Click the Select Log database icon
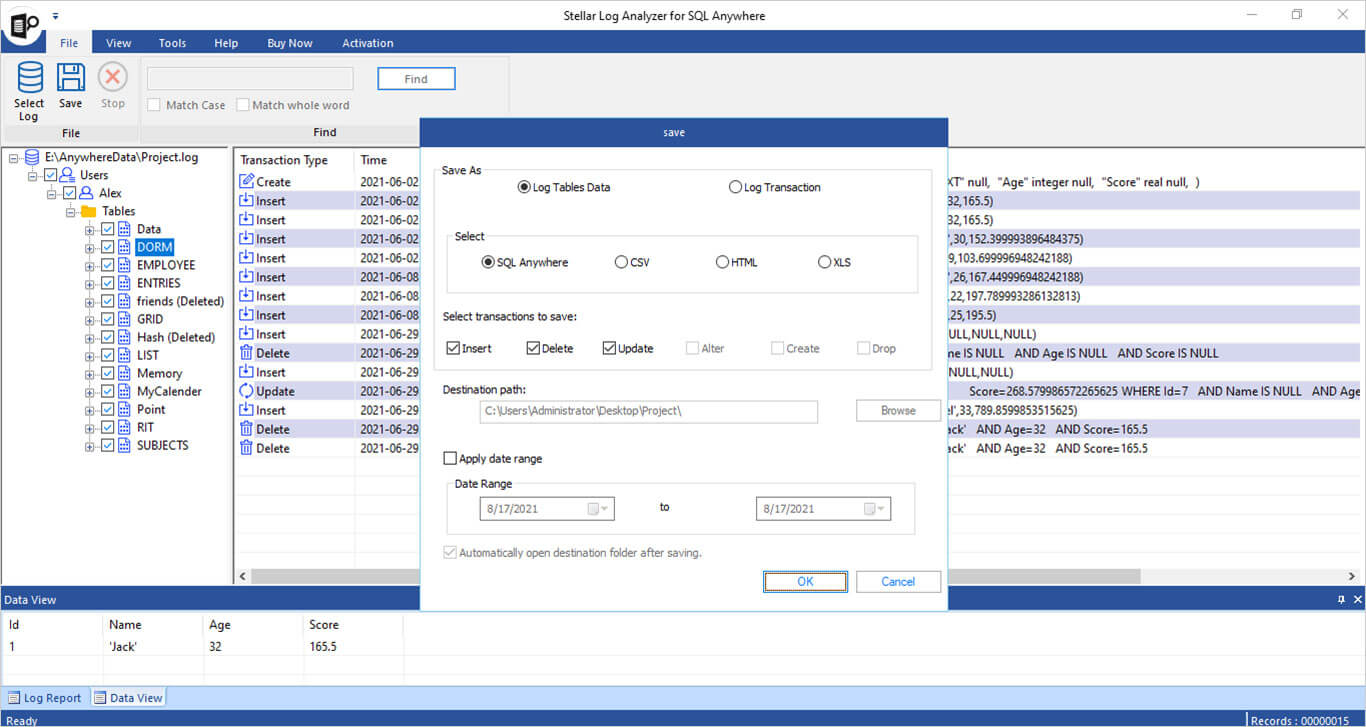The image size is (1366, 727). click(29, 78)
